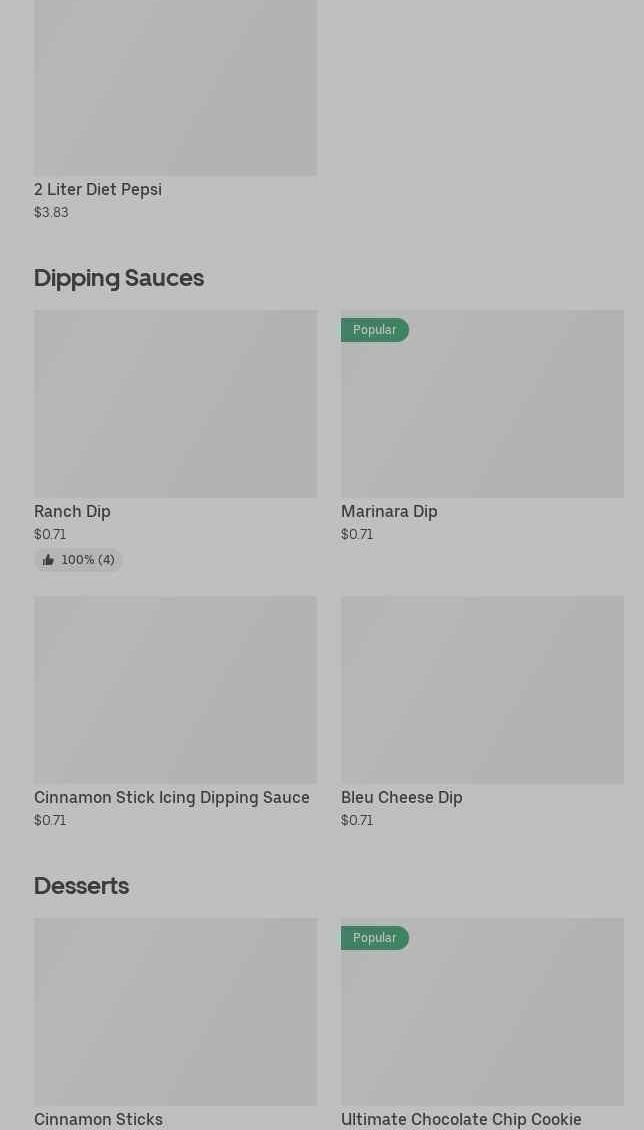
Task: Click the thumbs-up icon under Ranch Dip
Action: click(x=48, y=560)
